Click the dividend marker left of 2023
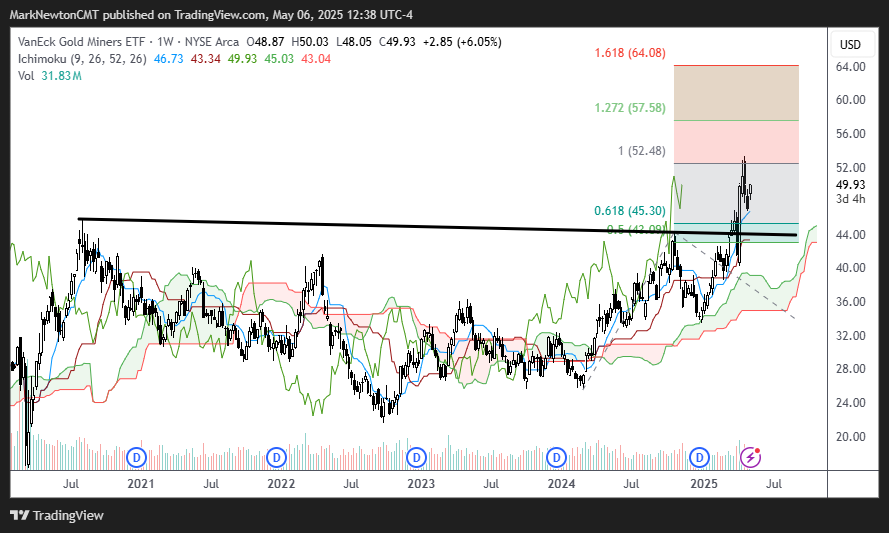The height and width of the screenshot is (533, 889). (417, 457)
